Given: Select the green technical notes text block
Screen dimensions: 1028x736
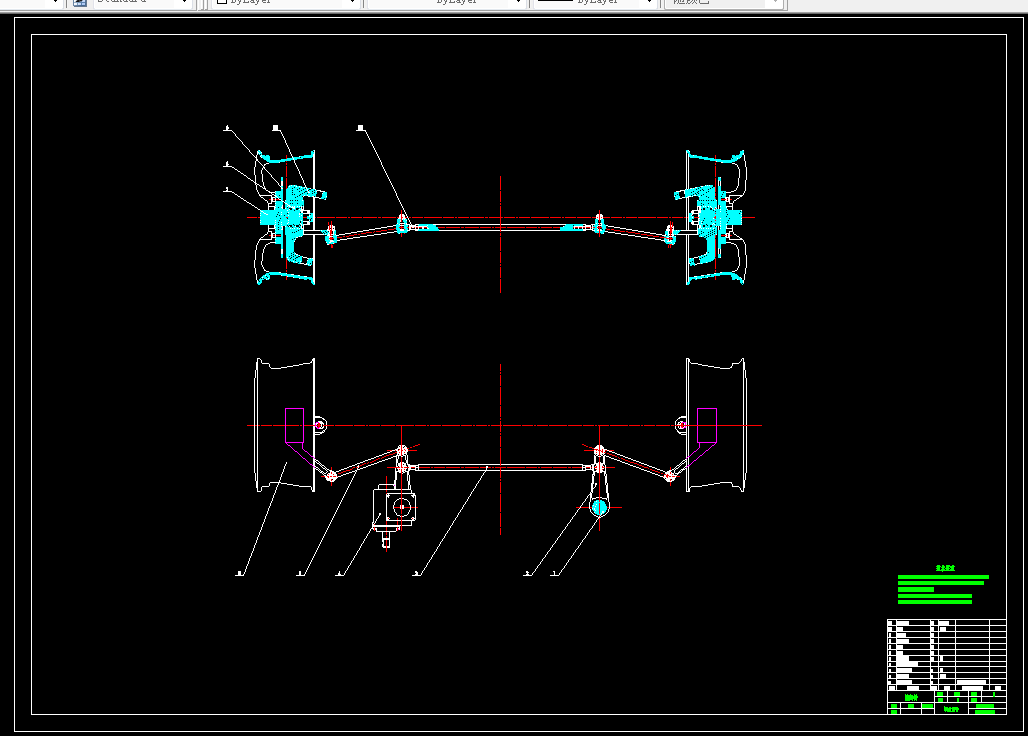Looking at the screenshot, I should coord(943,586).
